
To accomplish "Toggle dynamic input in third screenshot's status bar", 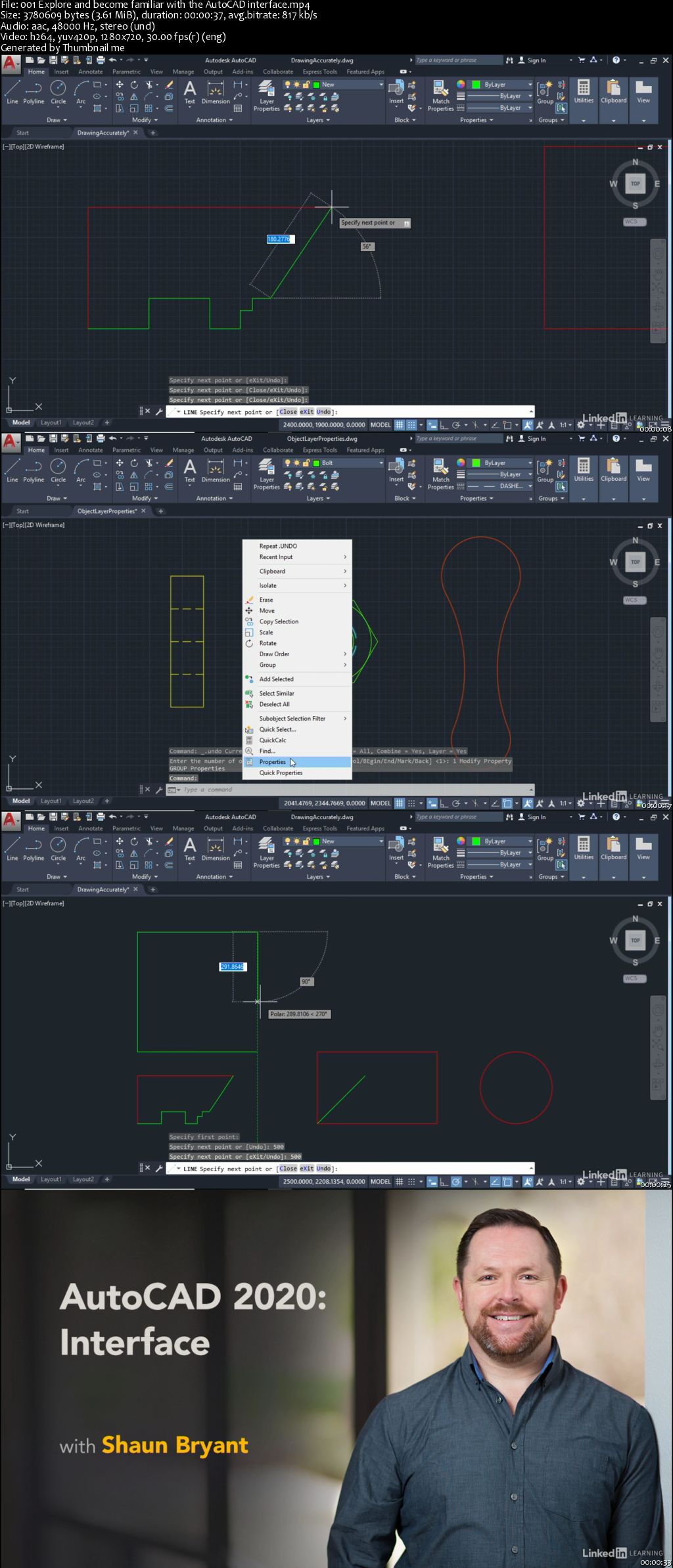I will tap(432, 1182).
